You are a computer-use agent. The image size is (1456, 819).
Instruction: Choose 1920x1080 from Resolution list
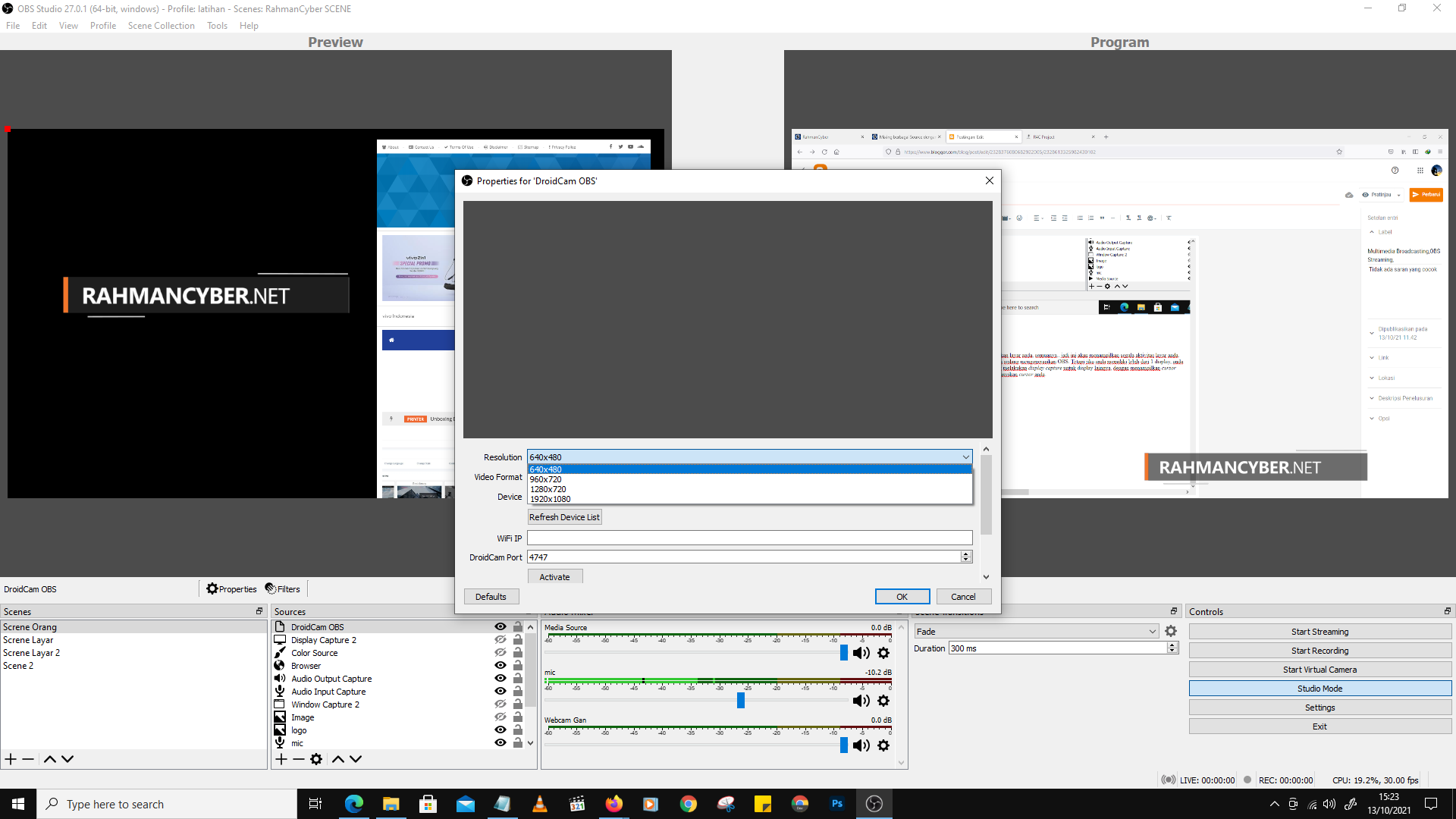coord(750,499)
